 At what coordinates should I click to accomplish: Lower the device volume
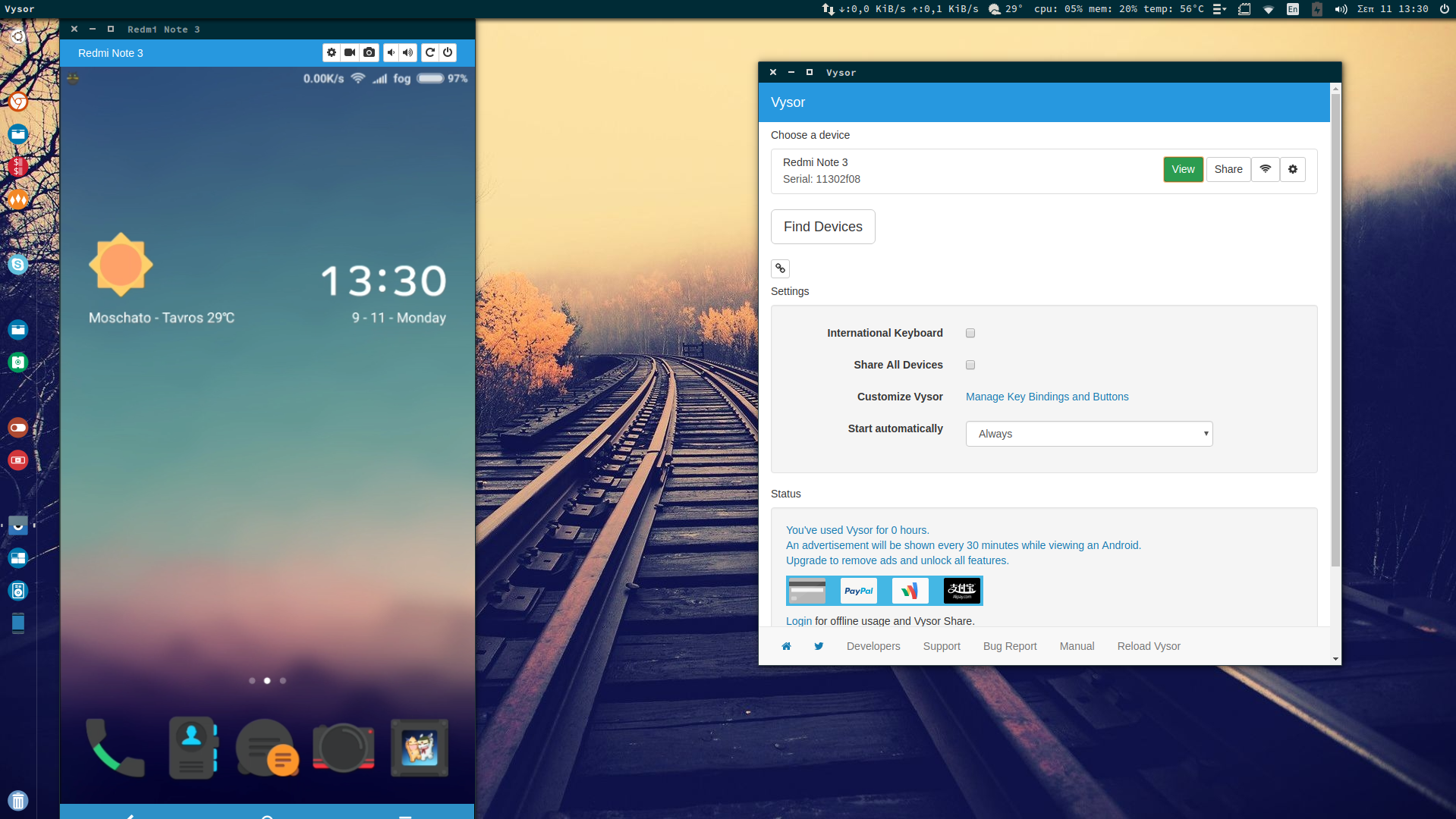point(391,52)
